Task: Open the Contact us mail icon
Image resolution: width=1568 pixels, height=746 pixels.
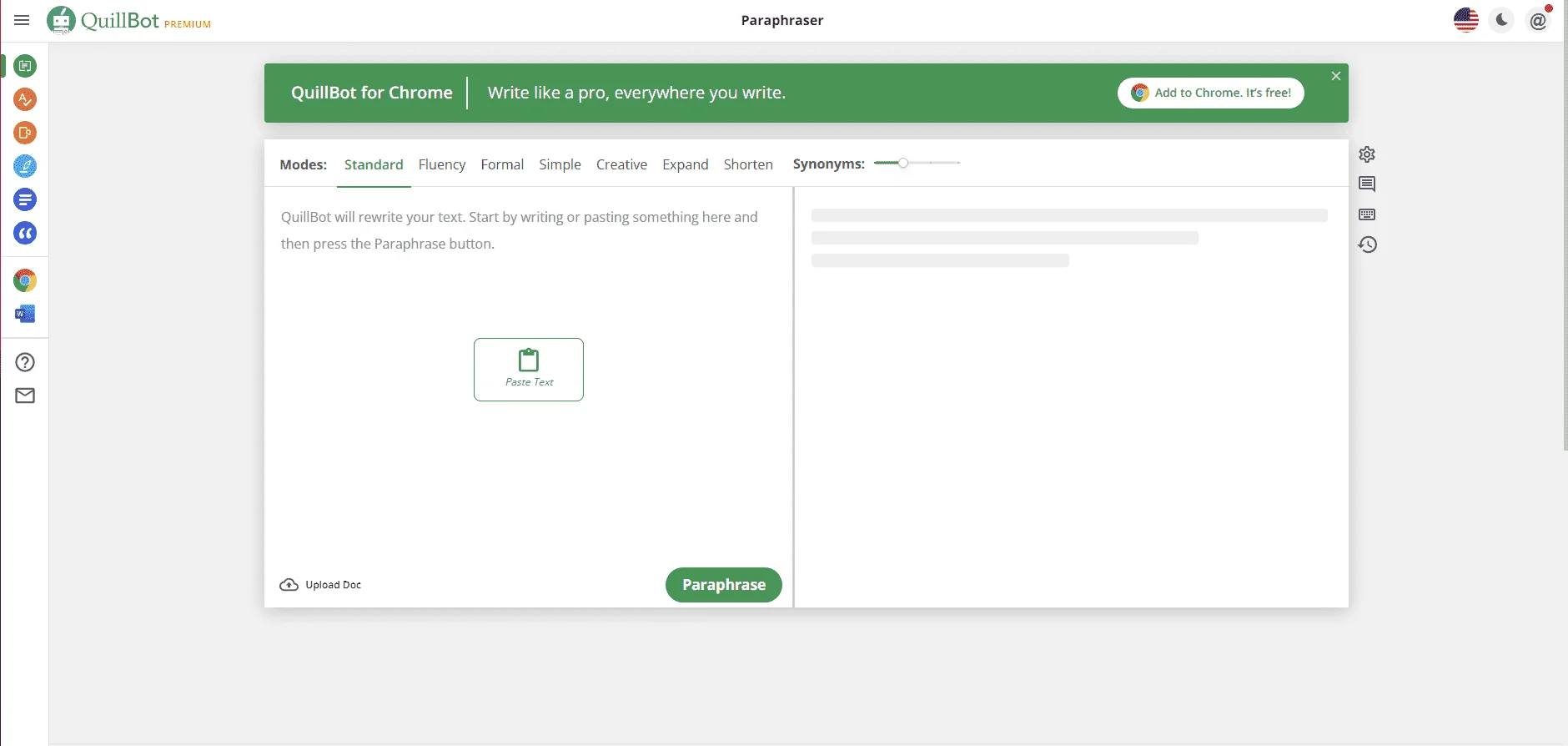Action: [x=25, y=396]
